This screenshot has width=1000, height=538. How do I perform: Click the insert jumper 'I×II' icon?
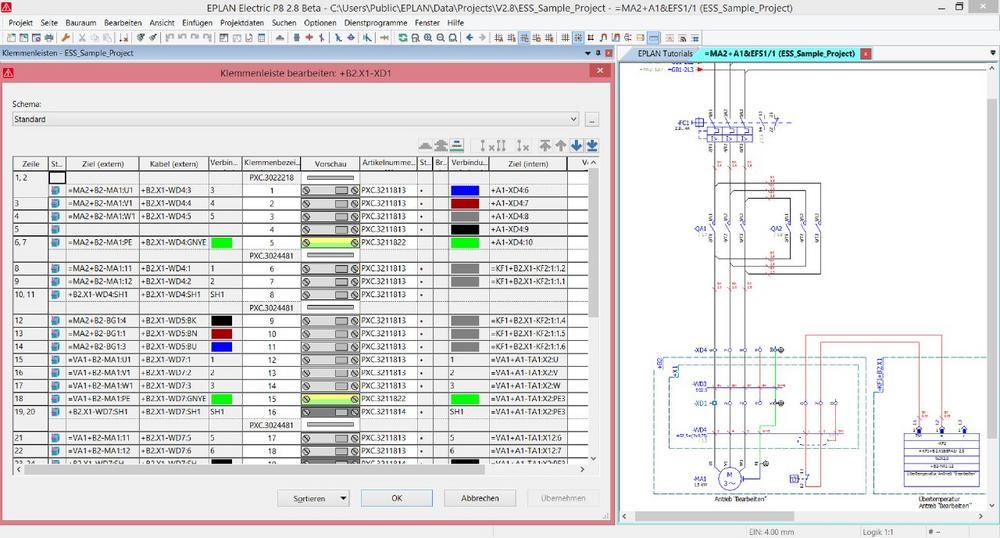coord(492,145)
